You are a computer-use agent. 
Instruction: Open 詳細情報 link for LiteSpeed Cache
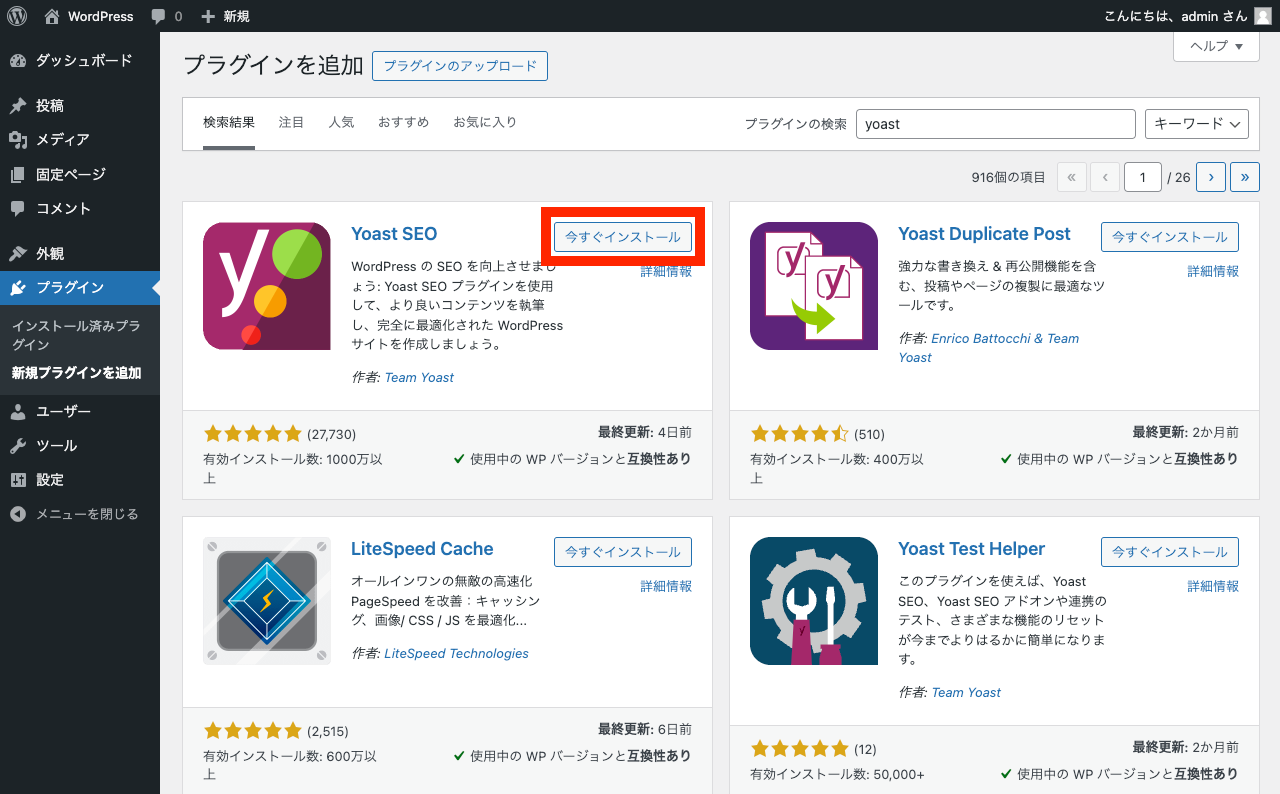[666, 586]
